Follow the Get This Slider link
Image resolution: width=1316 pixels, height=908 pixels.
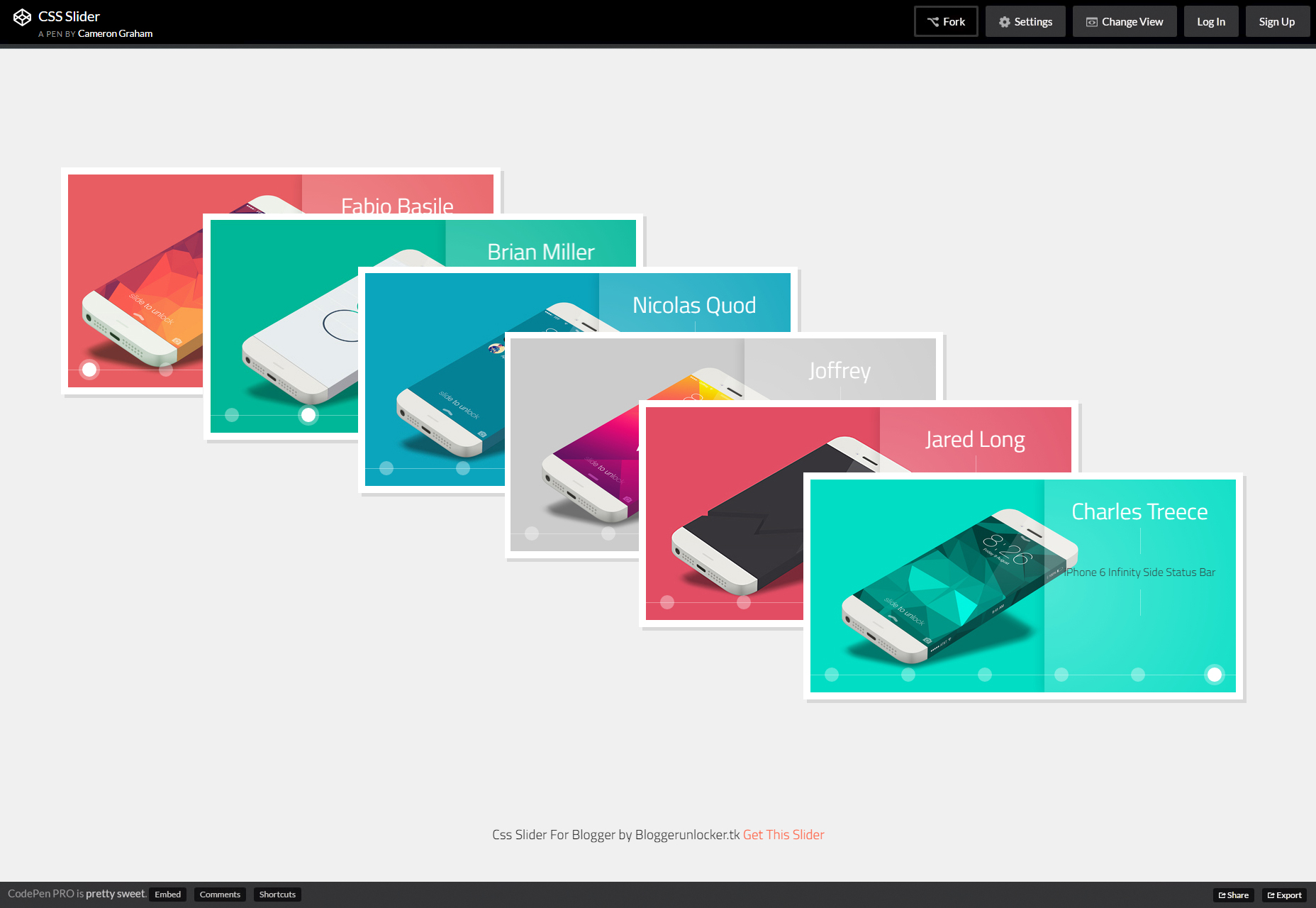pos(784,835)
